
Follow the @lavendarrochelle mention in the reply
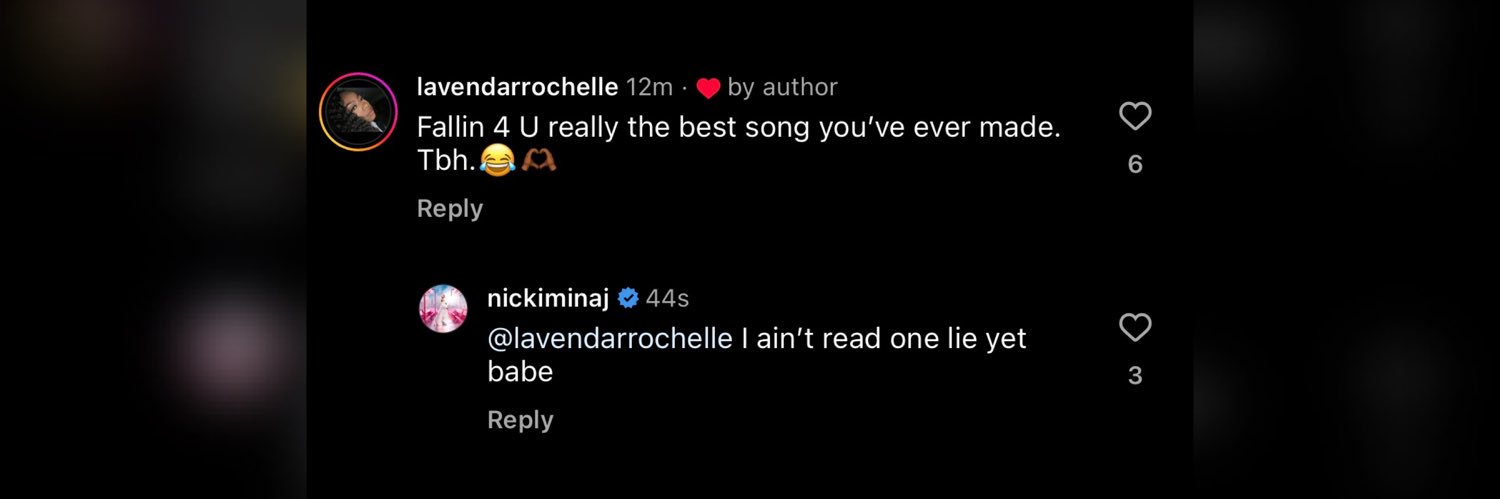[x=610, y=338]
